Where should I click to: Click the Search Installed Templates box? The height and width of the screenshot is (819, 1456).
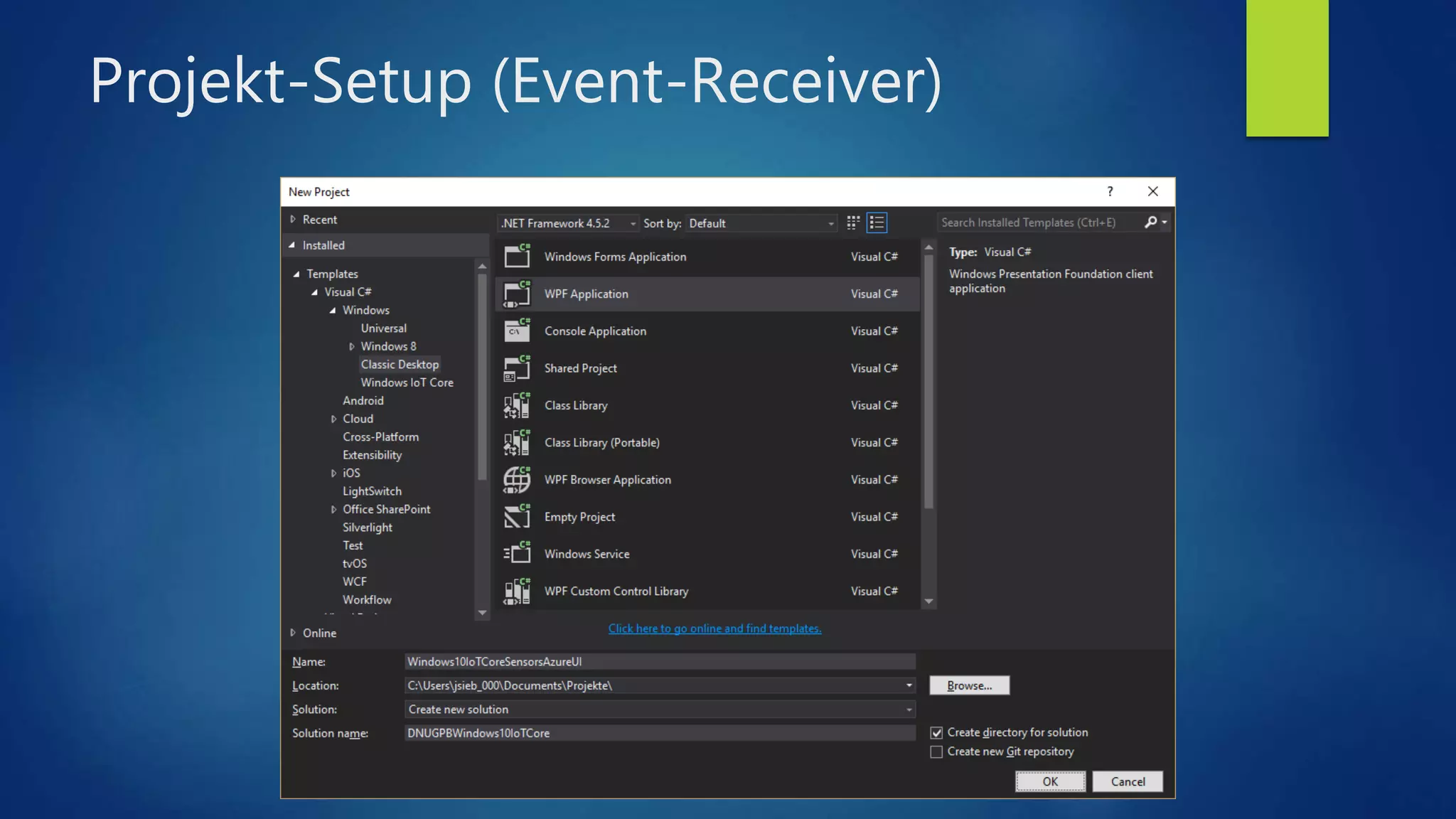1039,223
